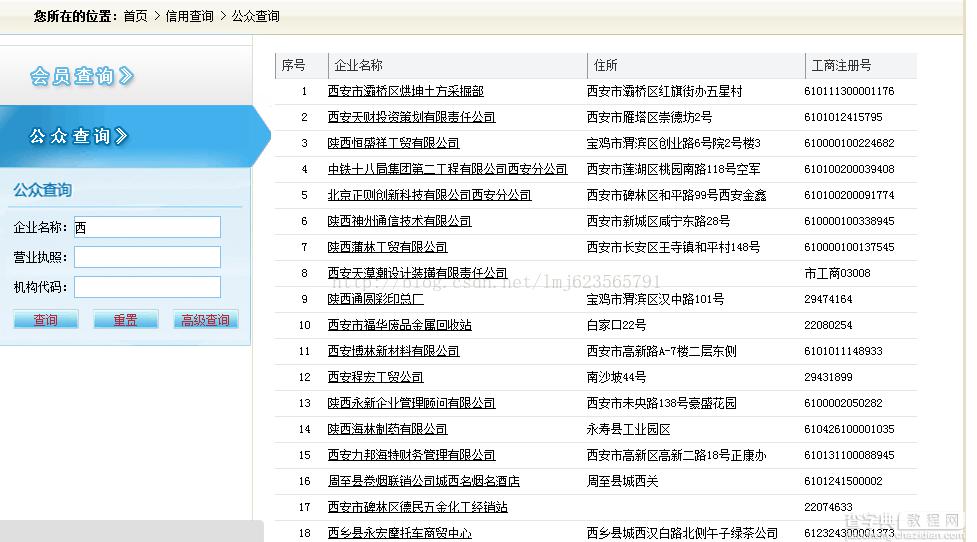The image size is (977, 542).
Task: Select registration number 6101241500002
Action: 843,482
